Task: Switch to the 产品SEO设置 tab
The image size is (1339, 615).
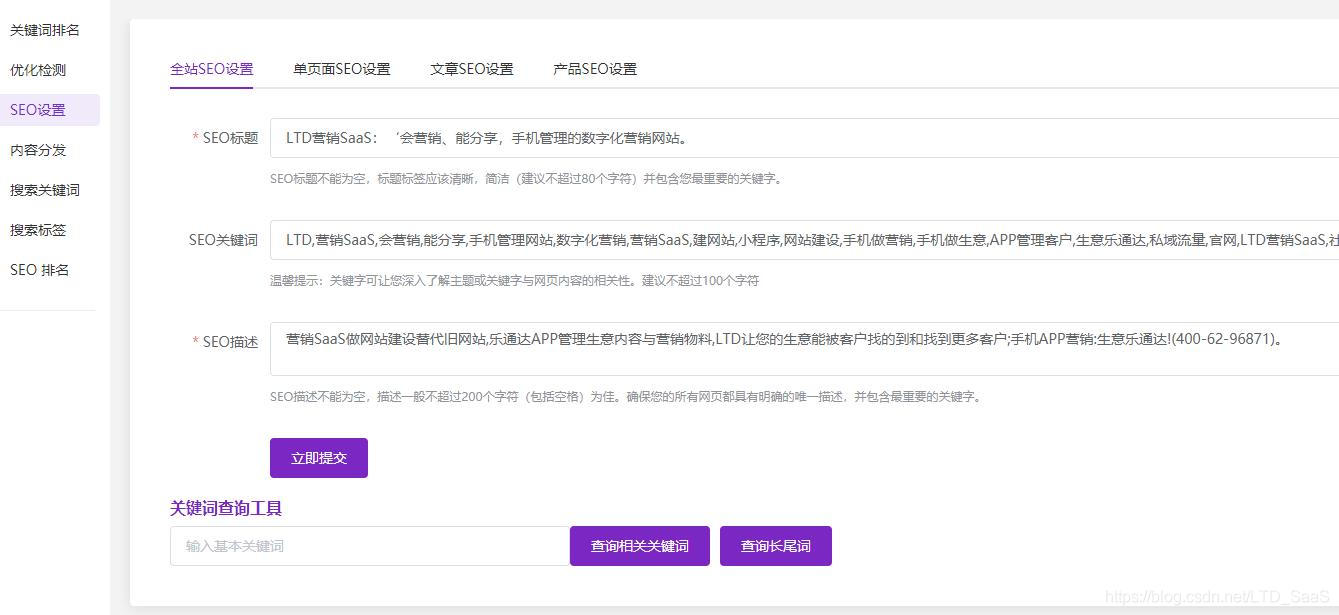Action: [x=594, y=68]
